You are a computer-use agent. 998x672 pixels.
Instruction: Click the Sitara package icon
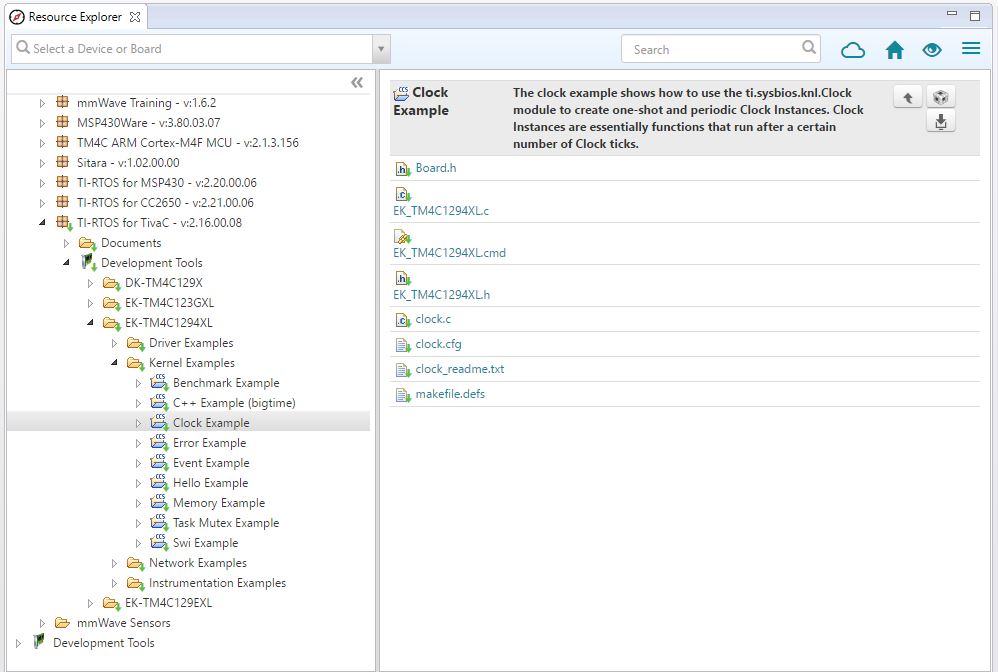tap(62, 162)
